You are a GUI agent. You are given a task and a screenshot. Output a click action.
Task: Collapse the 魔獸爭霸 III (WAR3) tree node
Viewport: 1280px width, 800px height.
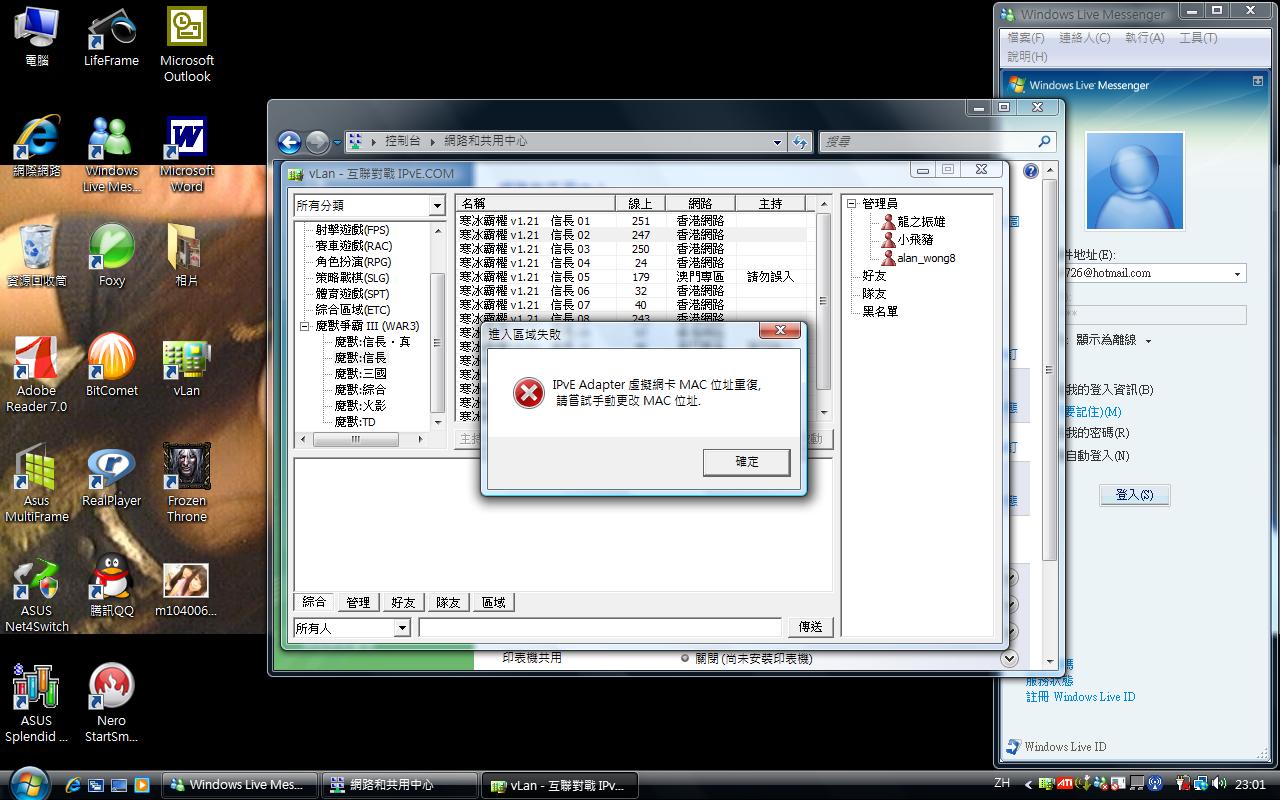(x=305, y=326)
